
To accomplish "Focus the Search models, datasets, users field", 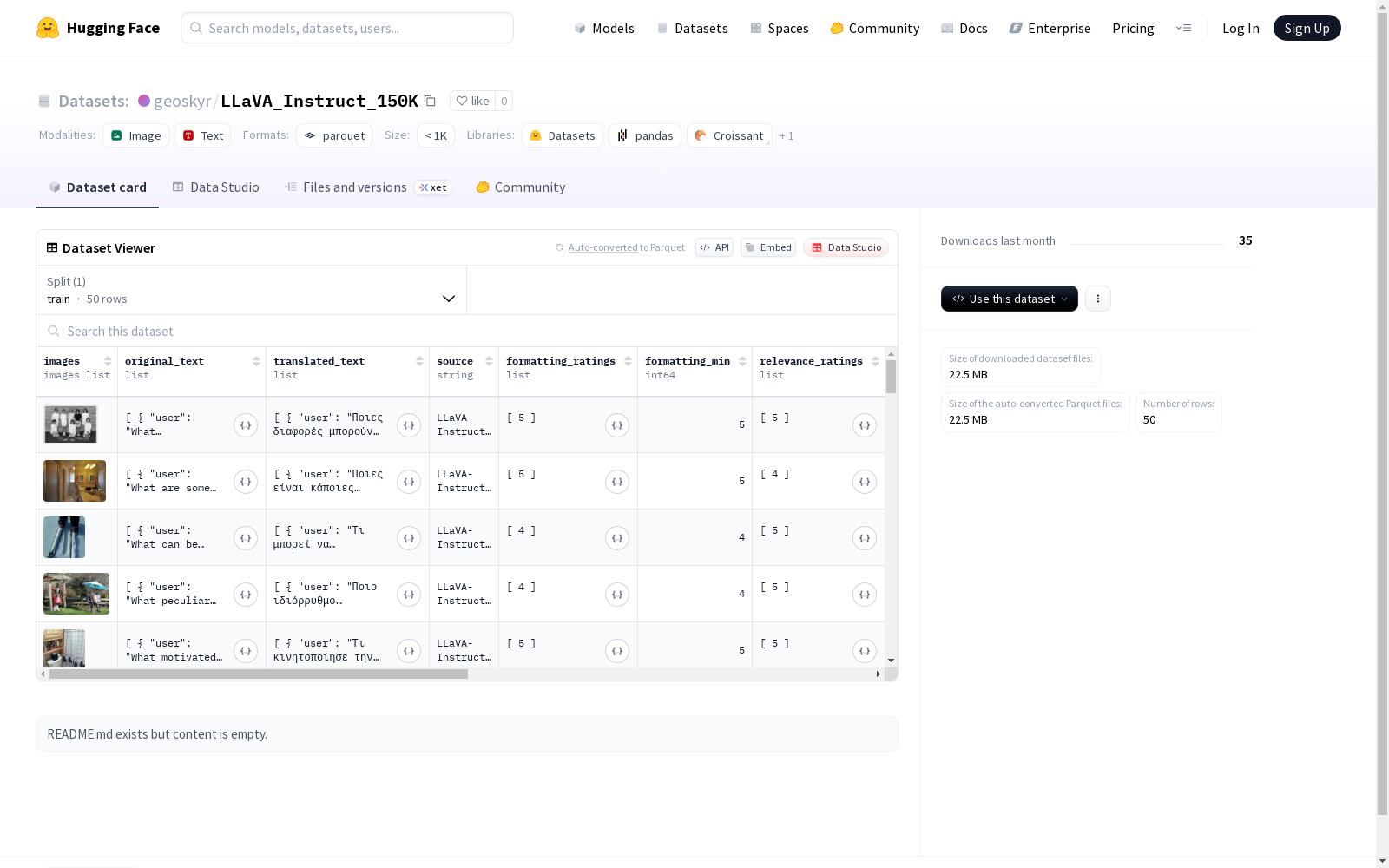I will [x=347, y=28].
